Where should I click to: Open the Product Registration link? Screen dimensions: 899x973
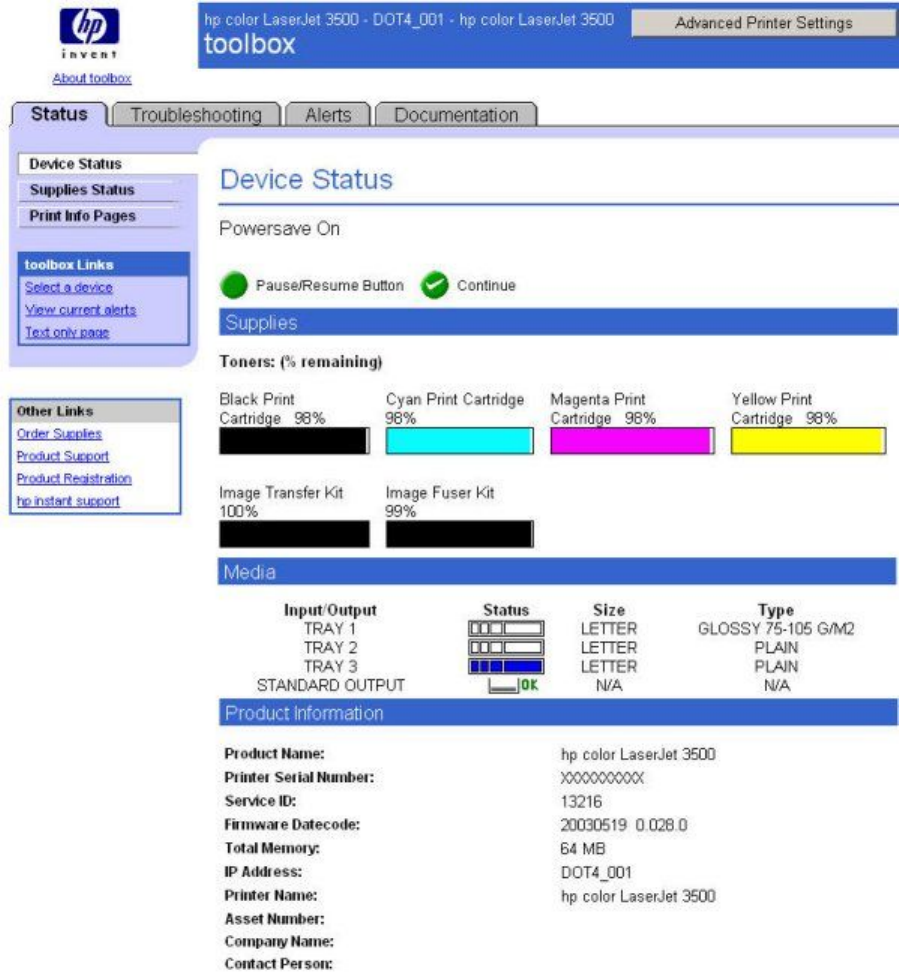tap(74, 478)
